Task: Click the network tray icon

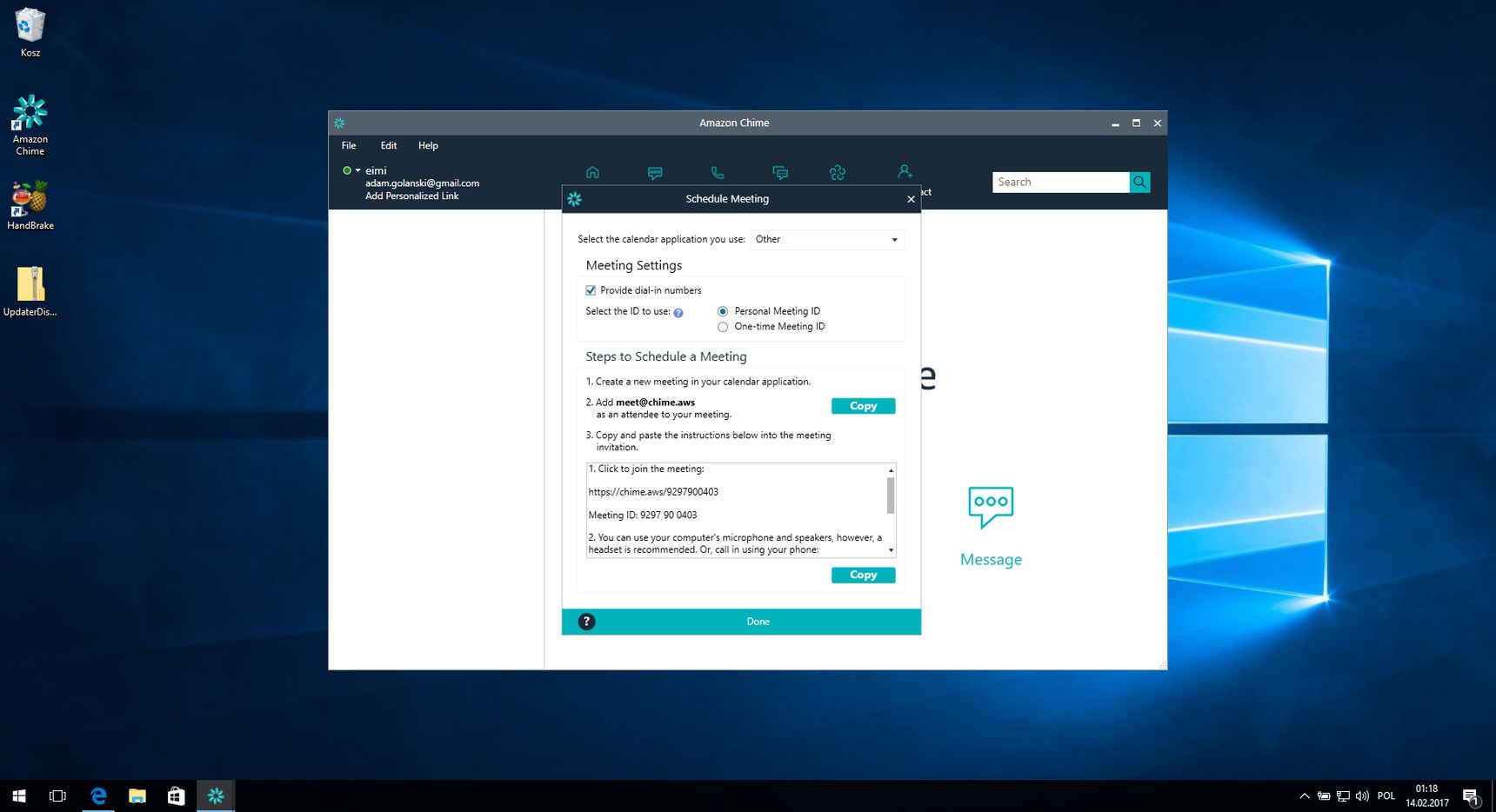Action: pyautogui.click(x=1343, y=795)
